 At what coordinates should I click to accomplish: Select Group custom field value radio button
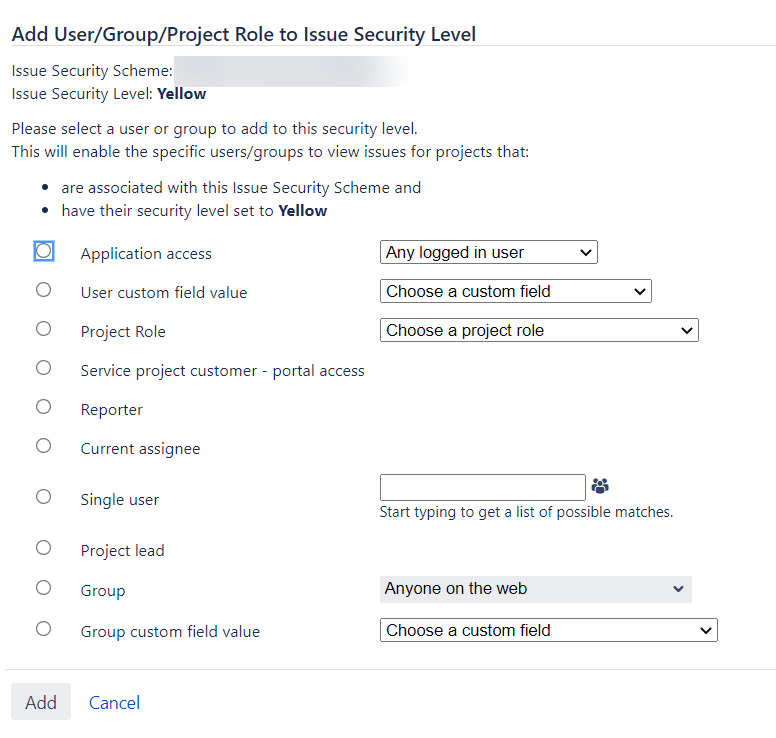(44, 630)
